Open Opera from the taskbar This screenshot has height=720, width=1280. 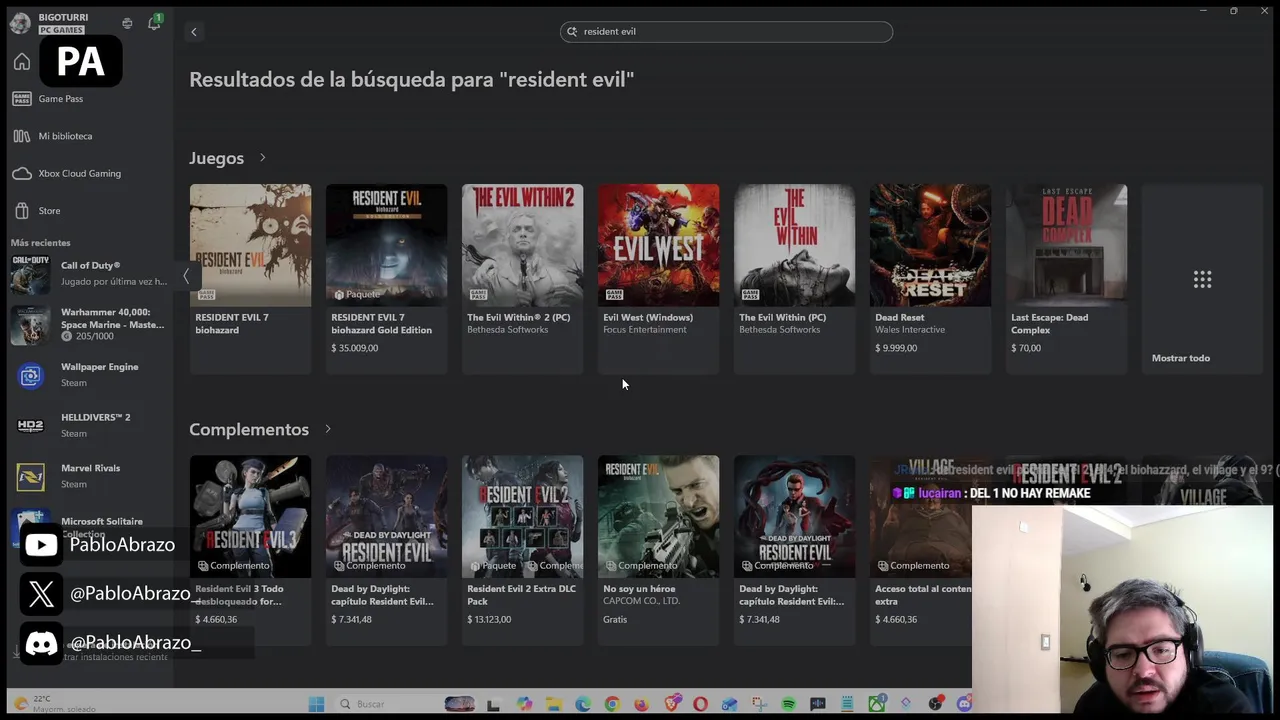(700, 704)
